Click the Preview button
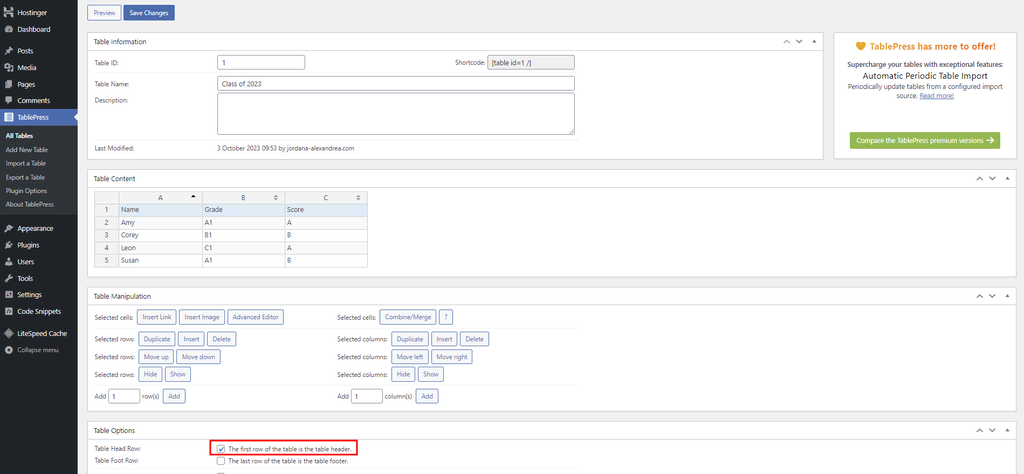Image resolution: width=1024 pixels, height=474 pixels. coord(104,12)
